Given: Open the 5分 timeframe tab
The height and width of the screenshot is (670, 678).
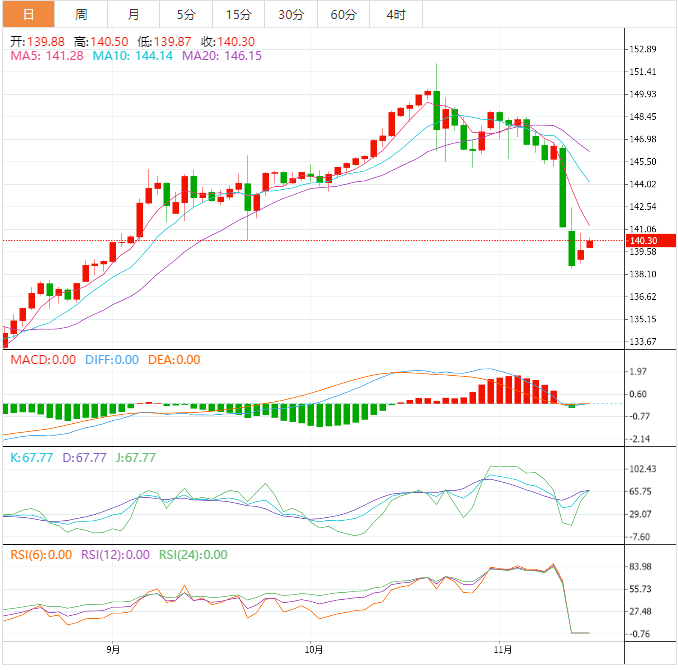Looking at the screenshot, I should 186,14.
